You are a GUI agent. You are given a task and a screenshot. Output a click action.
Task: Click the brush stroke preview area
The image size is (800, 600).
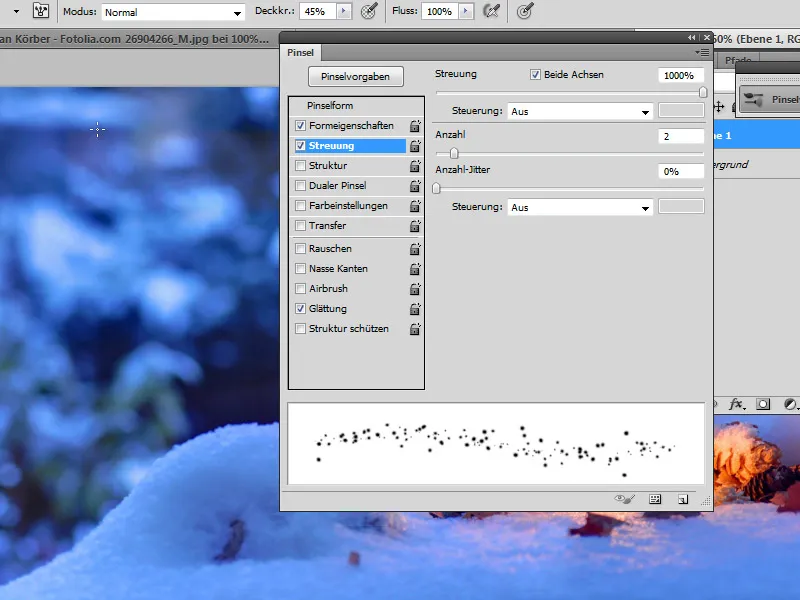[496, 443]
